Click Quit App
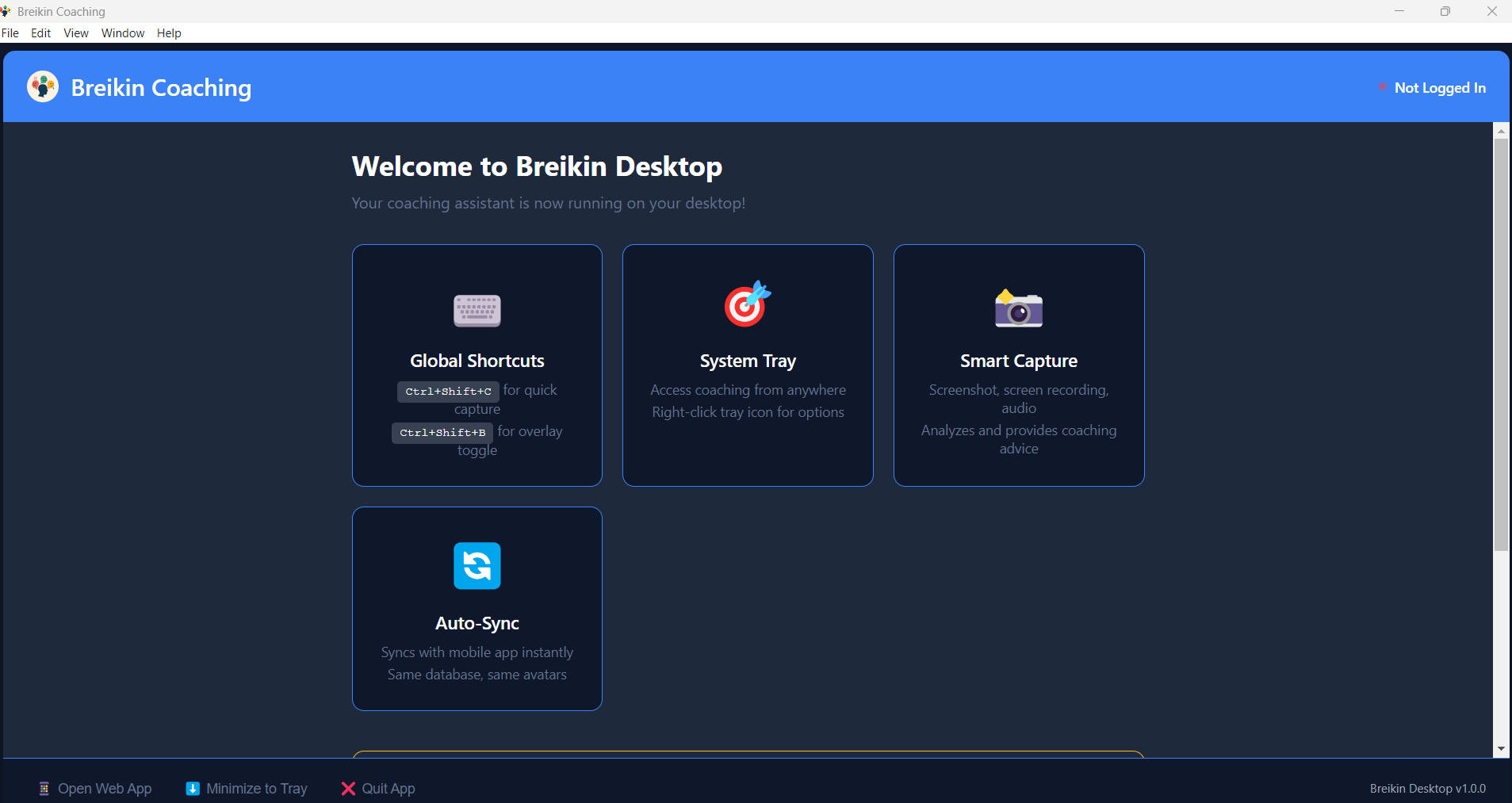1512x803 pixels. point(388,788)
